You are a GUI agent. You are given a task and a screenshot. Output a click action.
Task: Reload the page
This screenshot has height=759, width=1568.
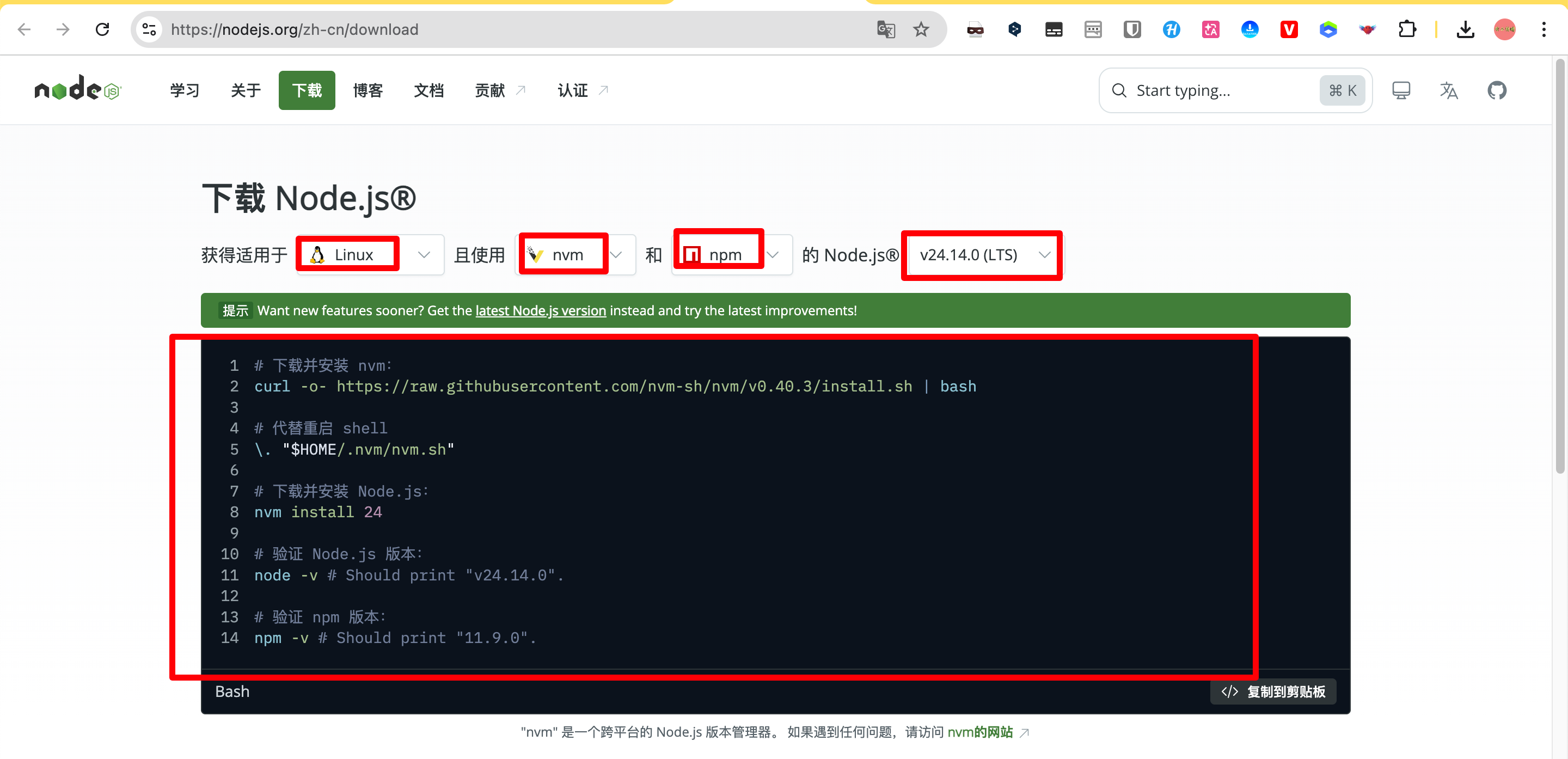102,29
